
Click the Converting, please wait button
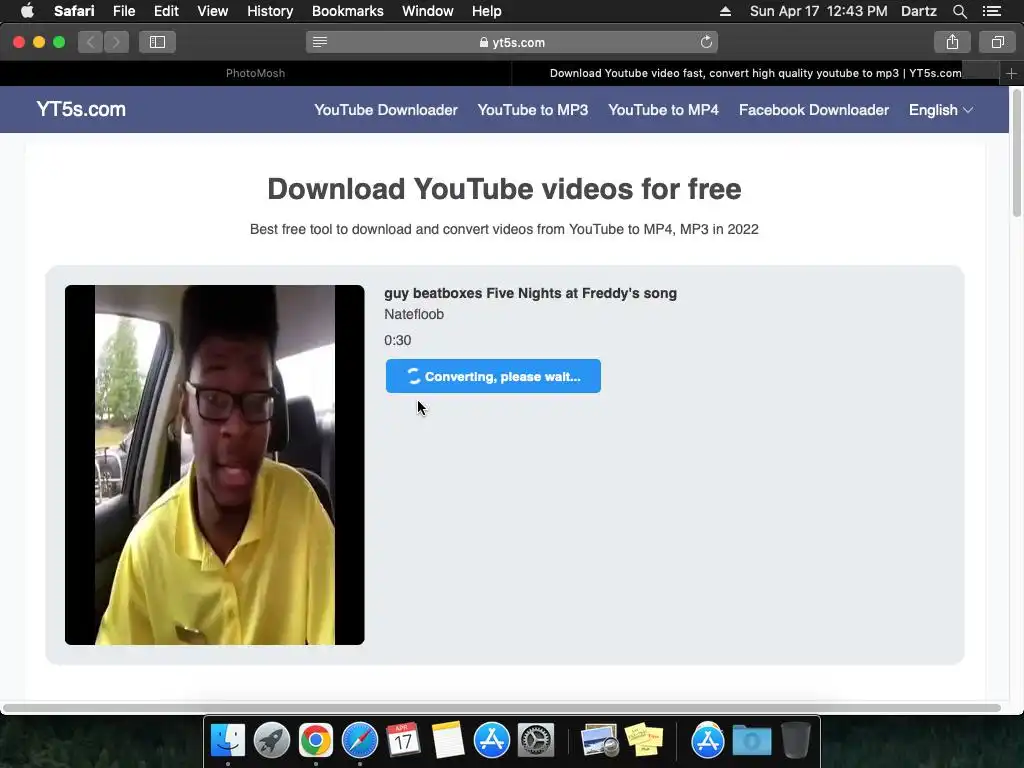click(x=493, y=376)
